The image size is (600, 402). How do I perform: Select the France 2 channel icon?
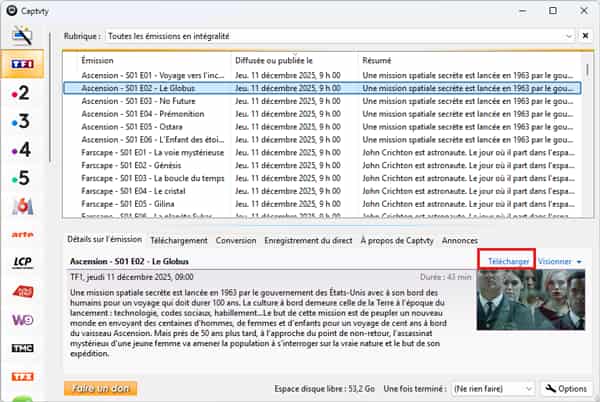(x=21, y=93)
